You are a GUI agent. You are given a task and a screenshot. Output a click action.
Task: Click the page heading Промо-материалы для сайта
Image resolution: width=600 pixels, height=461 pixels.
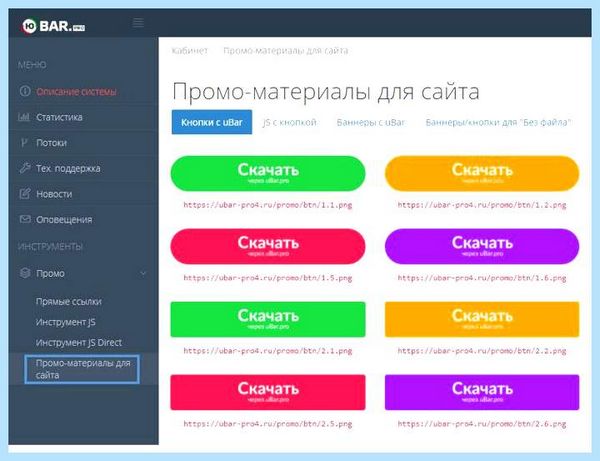coord(326,92)
